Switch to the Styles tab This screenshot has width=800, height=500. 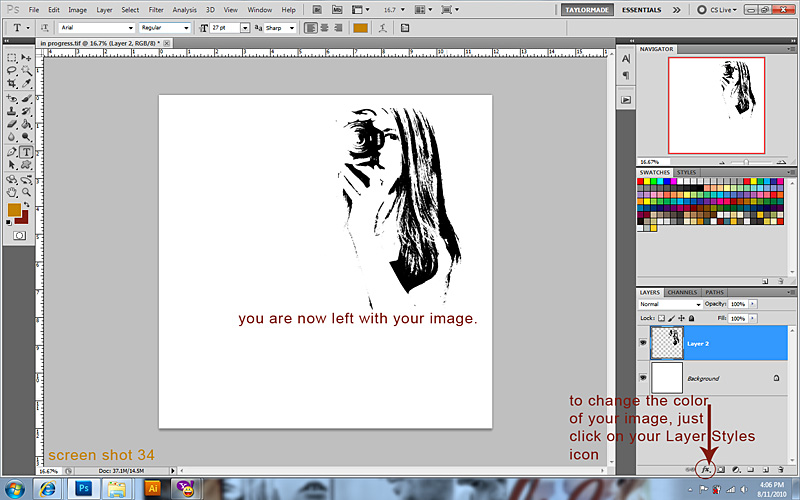coord(686,172)
